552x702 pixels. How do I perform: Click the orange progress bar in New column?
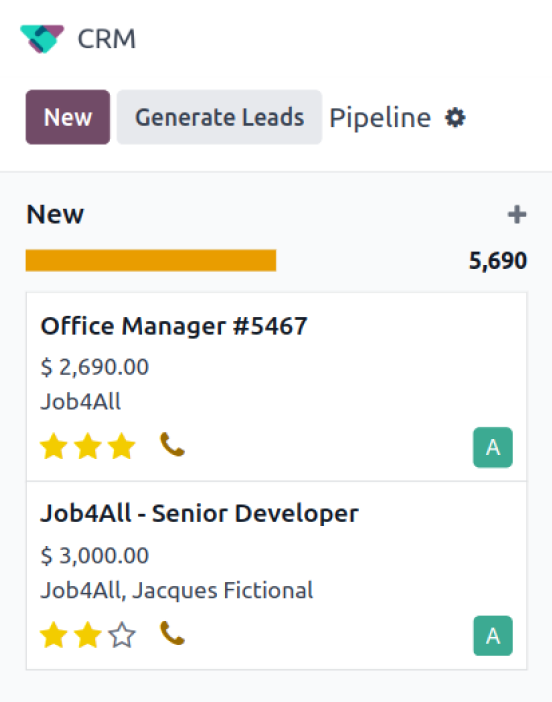151,261
